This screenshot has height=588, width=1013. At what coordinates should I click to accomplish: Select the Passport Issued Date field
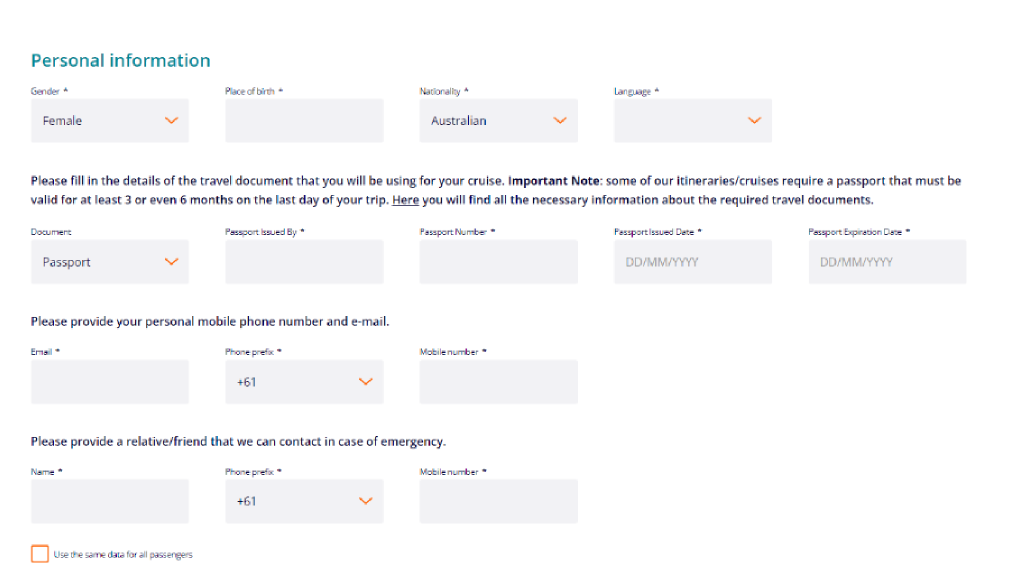click(692, 262)
